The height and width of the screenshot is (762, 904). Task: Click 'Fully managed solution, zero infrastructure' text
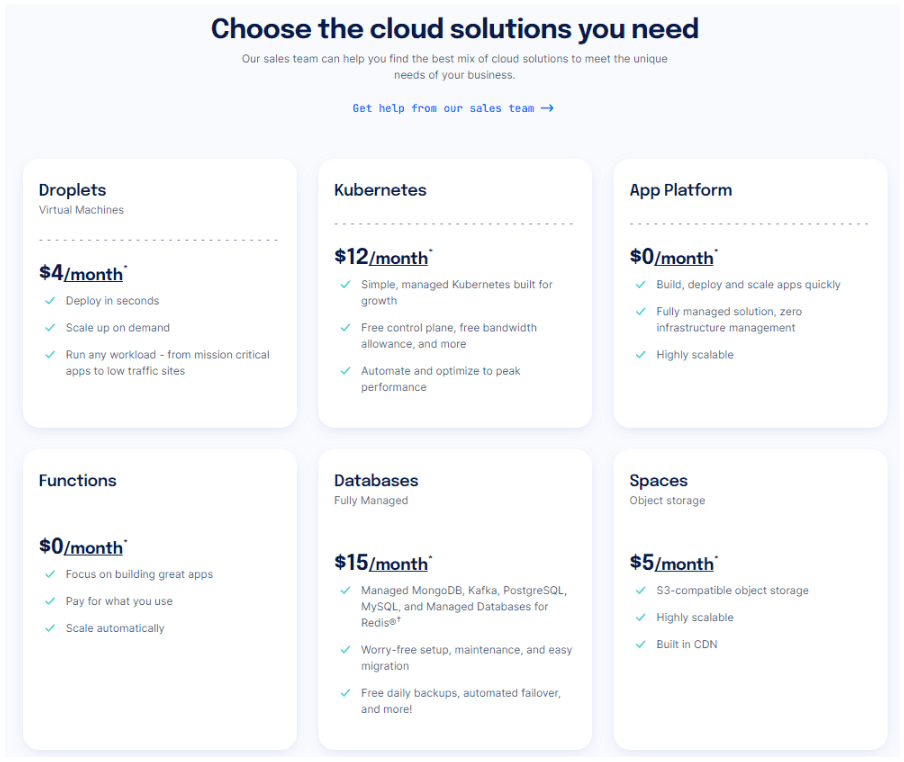[729, 320]
